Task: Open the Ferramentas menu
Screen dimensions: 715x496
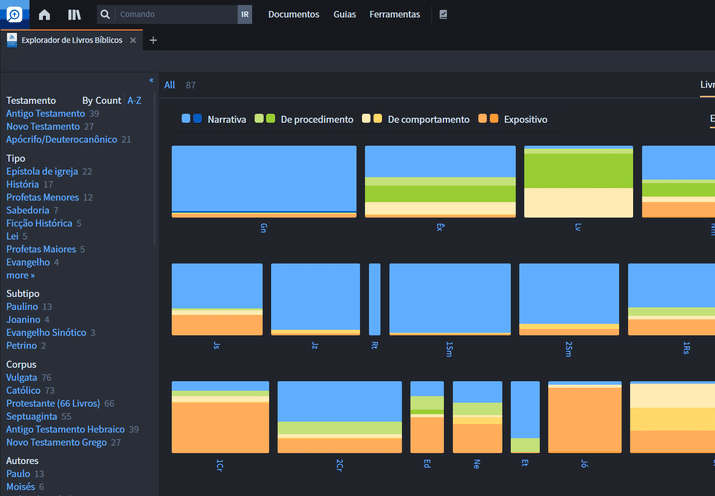Action: [395, 15]
